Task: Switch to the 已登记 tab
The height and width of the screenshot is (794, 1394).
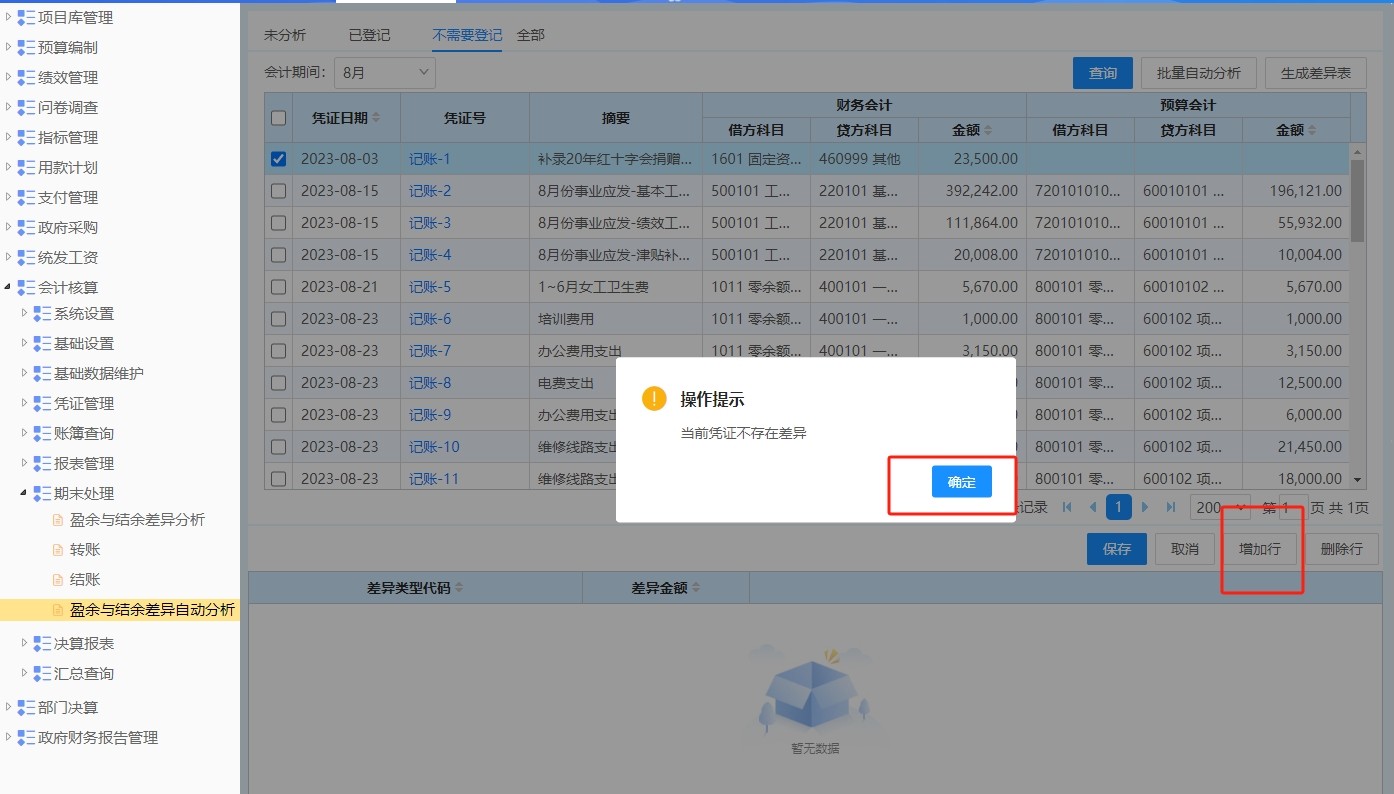Action: point(370,35)
